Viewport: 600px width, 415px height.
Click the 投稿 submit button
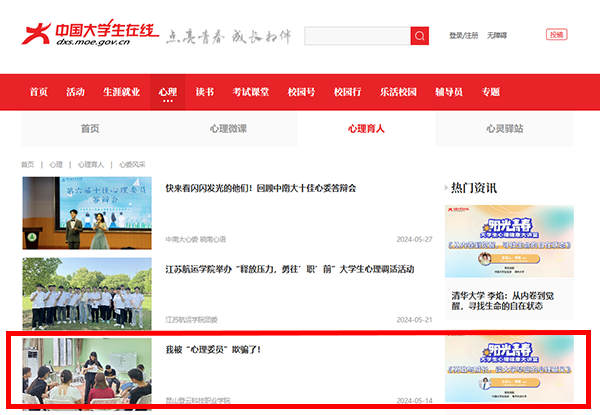point(556,35)
